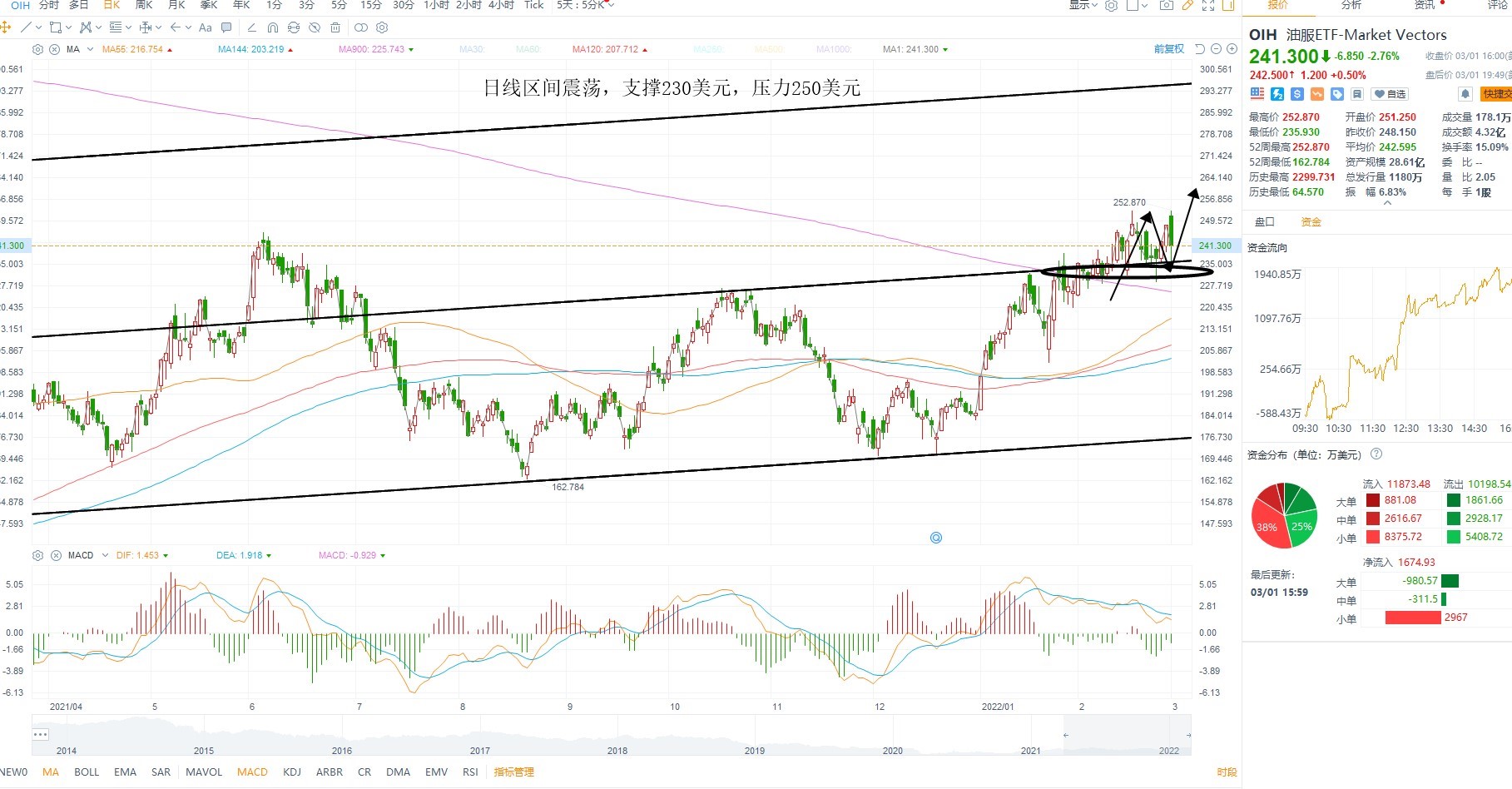Select the arrow drawing tool
This screenshot has width=1512, height=789.
(x=176, y=27)
